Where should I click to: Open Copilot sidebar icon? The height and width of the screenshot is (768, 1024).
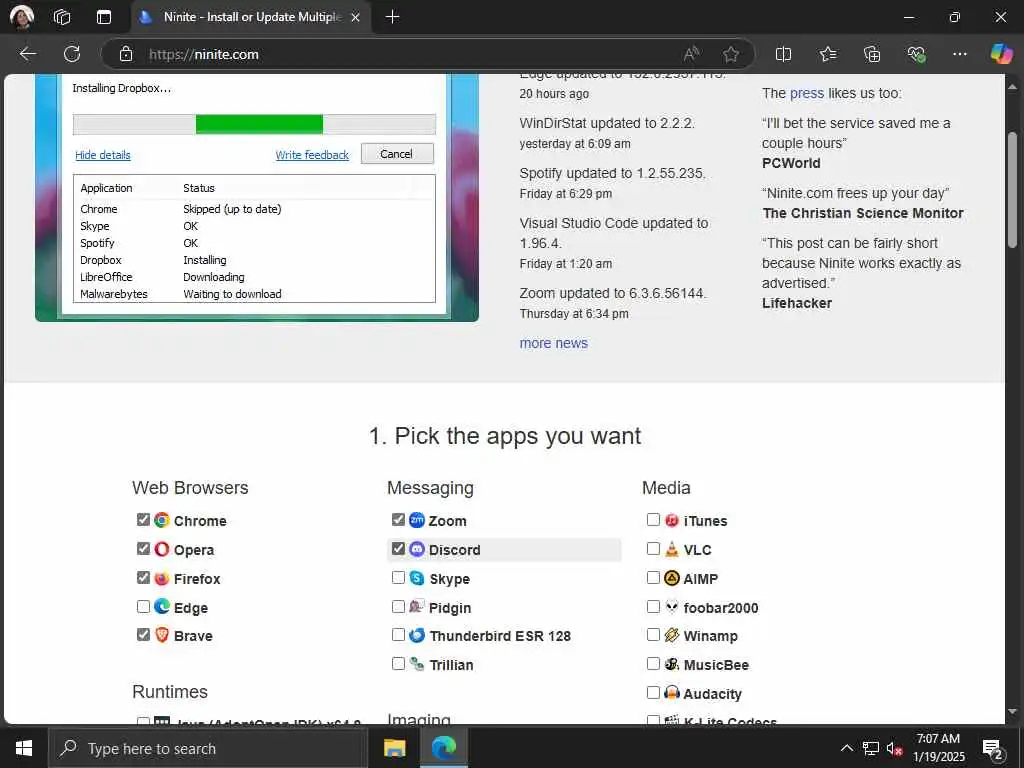coord(1001,54)
